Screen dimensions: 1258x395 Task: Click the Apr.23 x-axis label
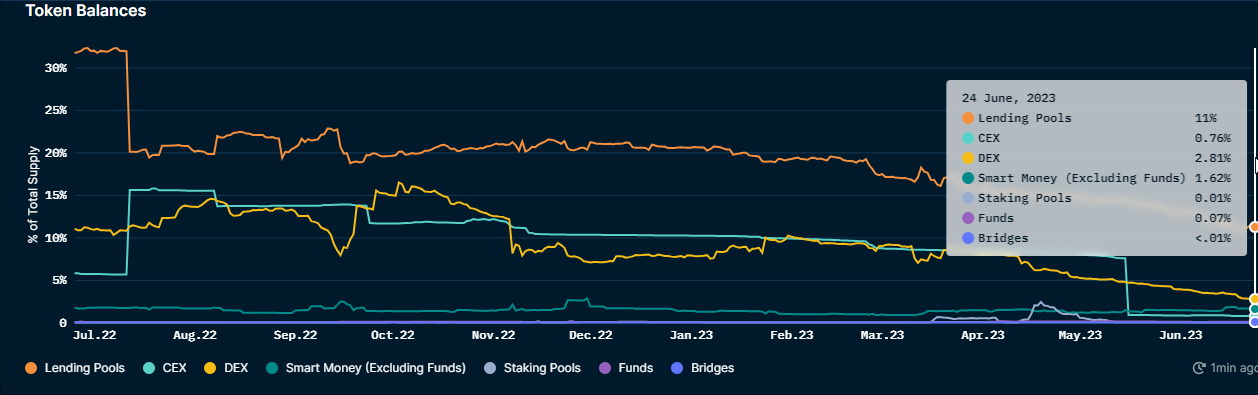[982, 336]
